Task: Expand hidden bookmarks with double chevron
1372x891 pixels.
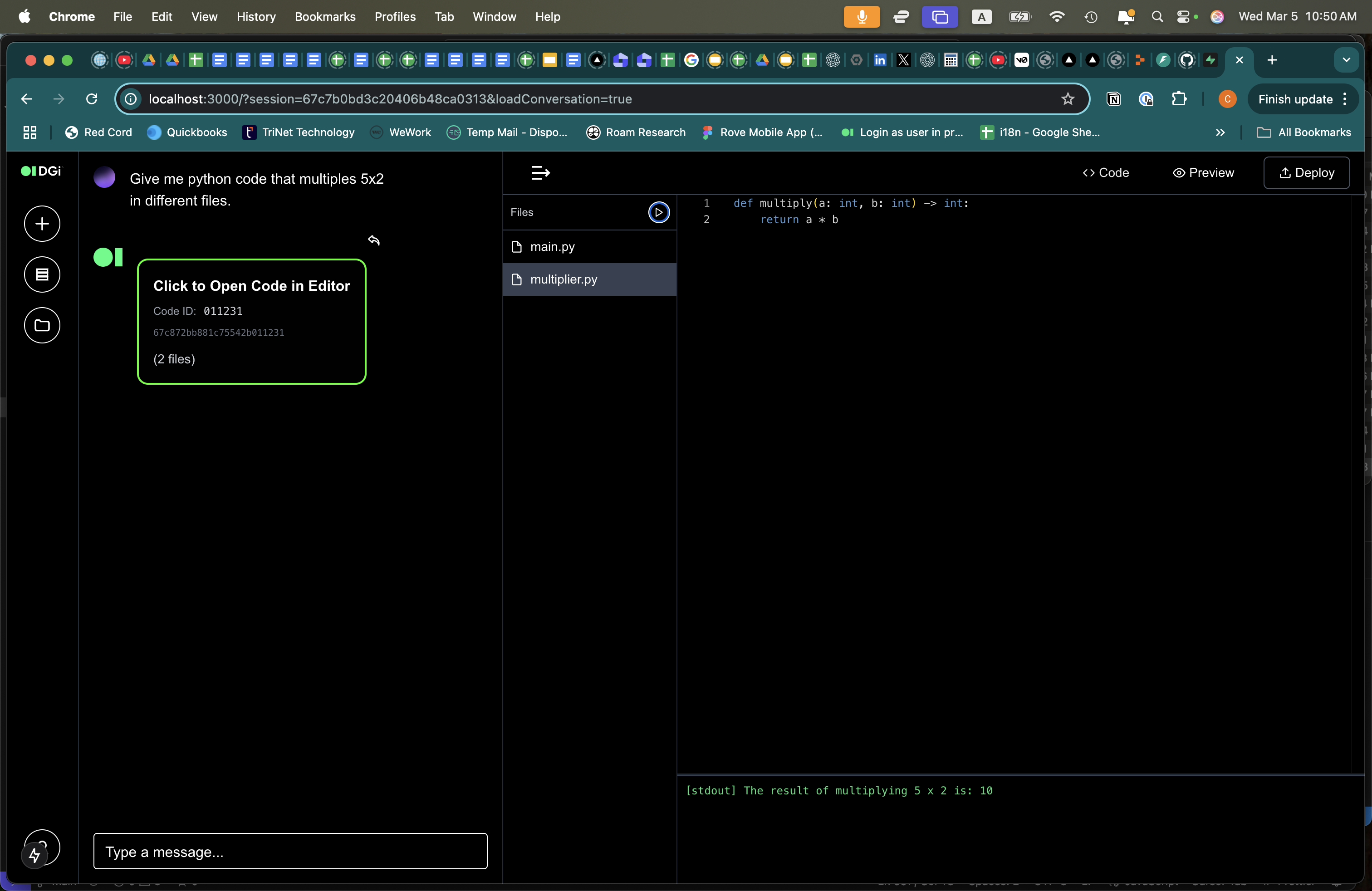Action: pyautogui.click(x=1220, y=132)
